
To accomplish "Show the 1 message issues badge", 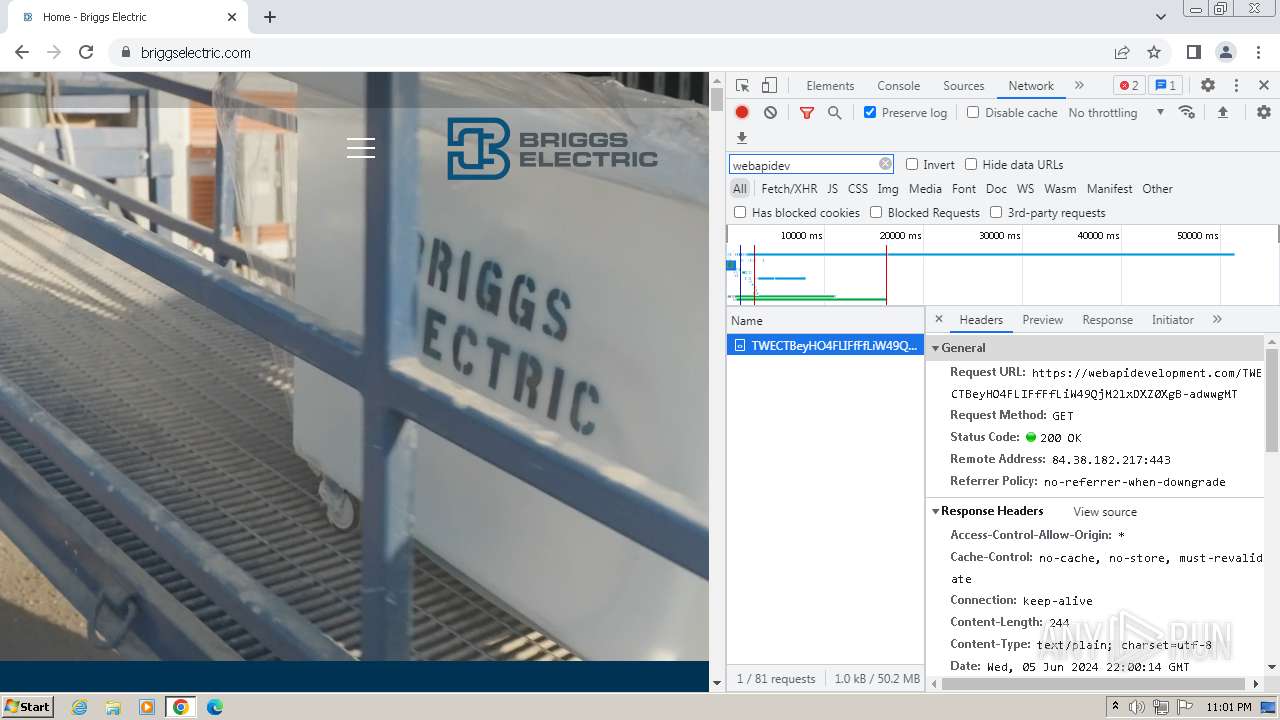I will 1164,86.
